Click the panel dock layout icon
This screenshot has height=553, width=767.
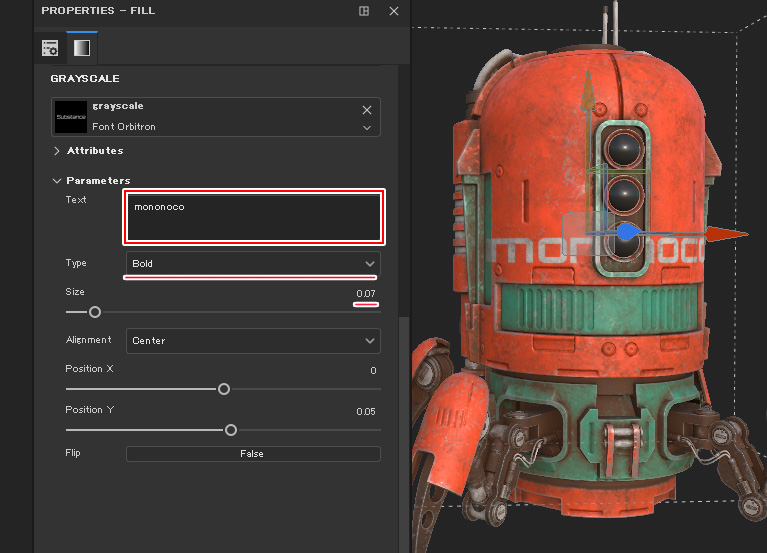click(364, 11)
